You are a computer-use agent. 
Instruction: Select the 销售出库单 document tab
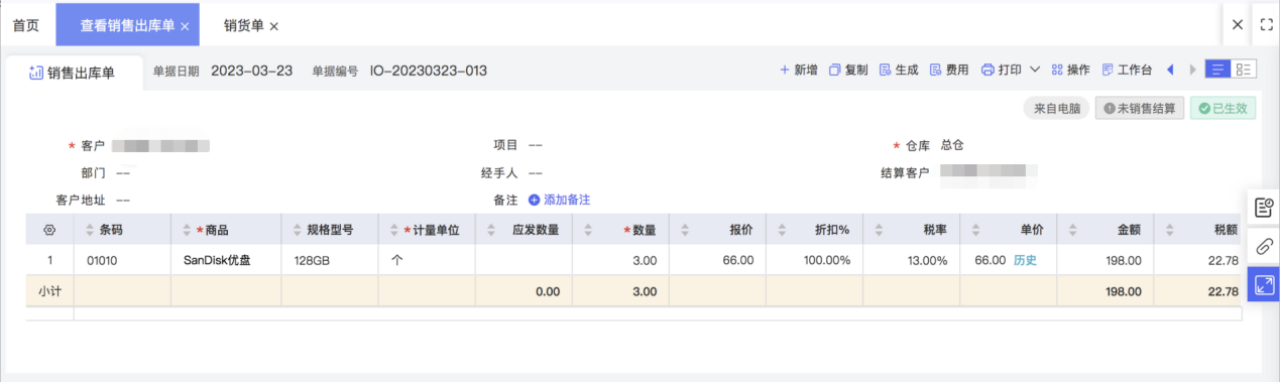coord(72,72)
